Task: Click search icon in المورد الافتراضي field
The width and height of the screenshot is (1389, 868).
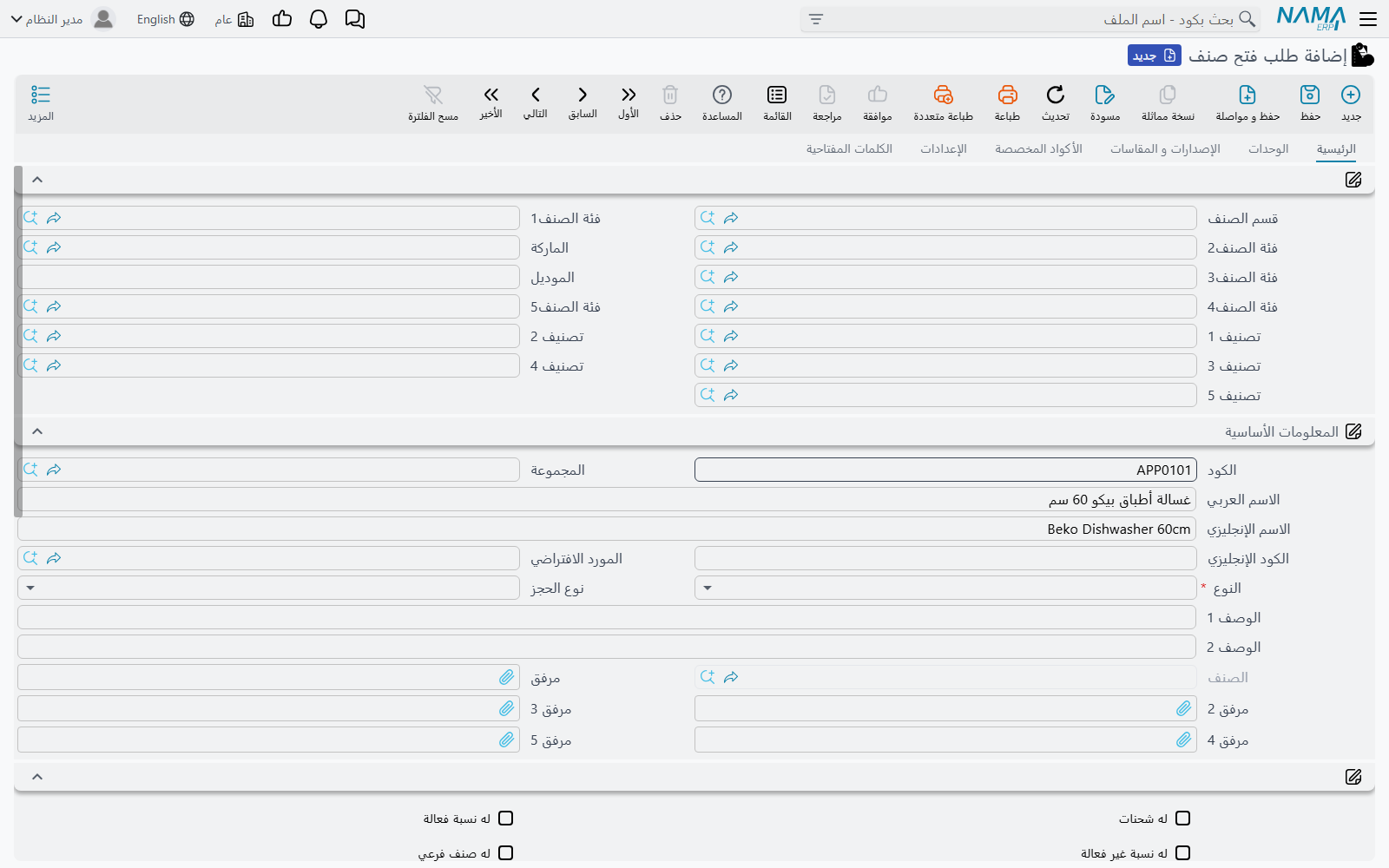Action: click(x=30, y=558)
